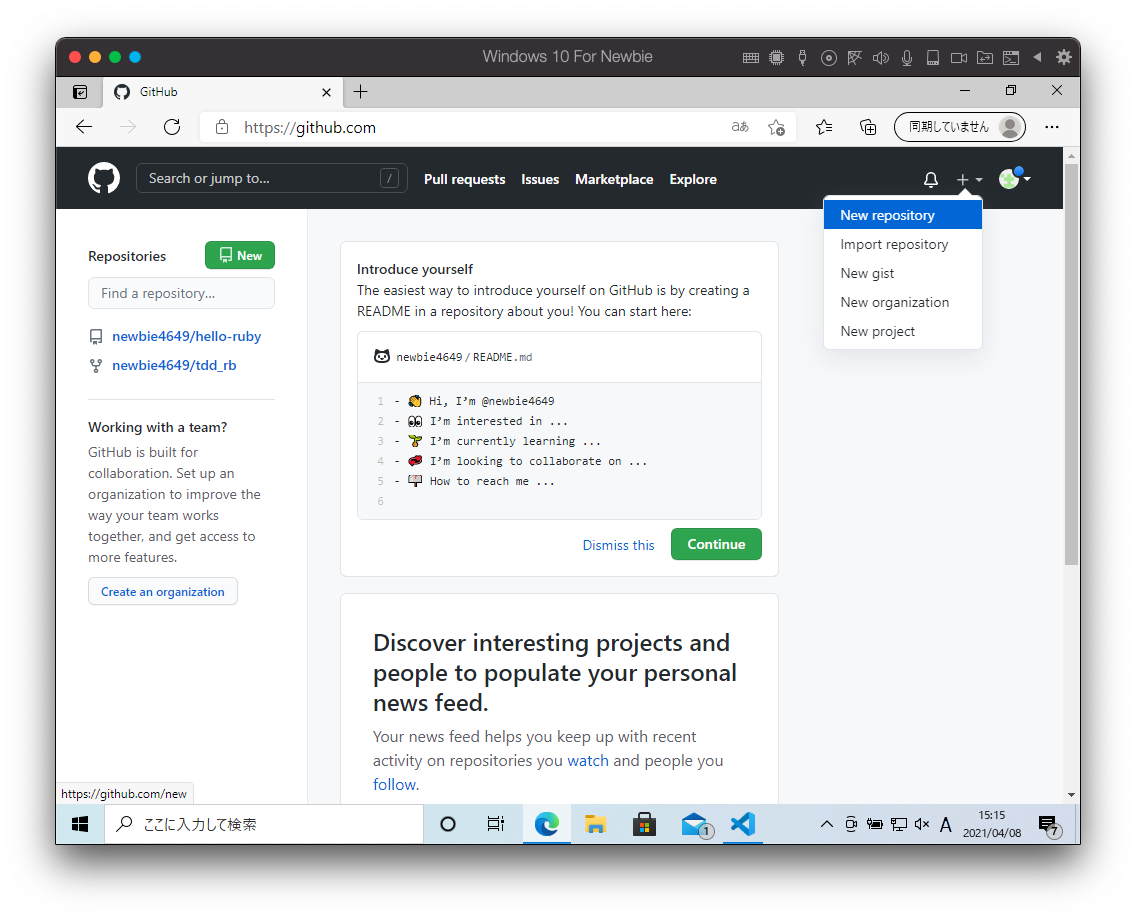Go to Pull requests page

(x=464, y=179)
